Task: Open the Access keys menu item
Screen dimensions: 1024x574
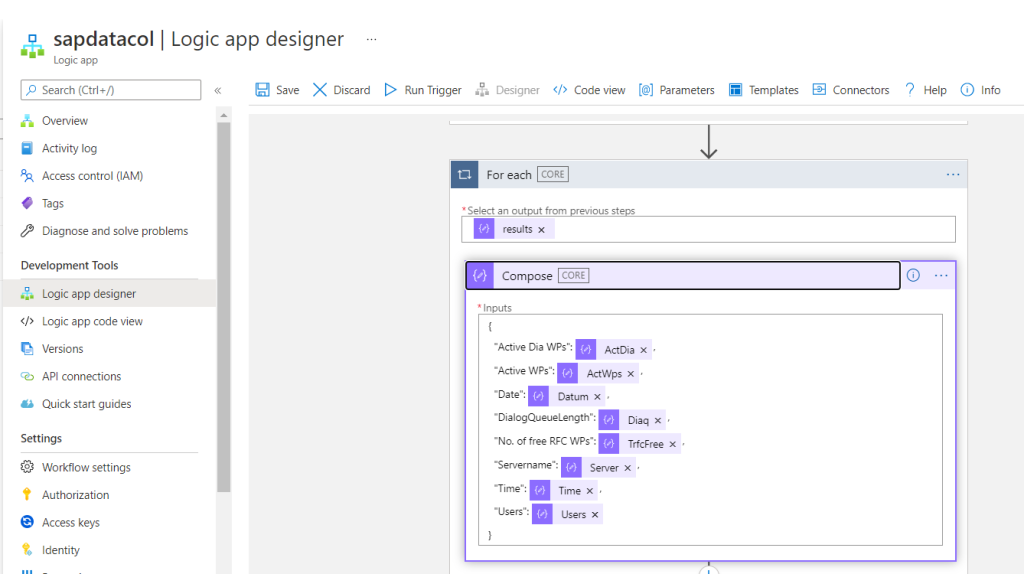Action: click(71, 522)
